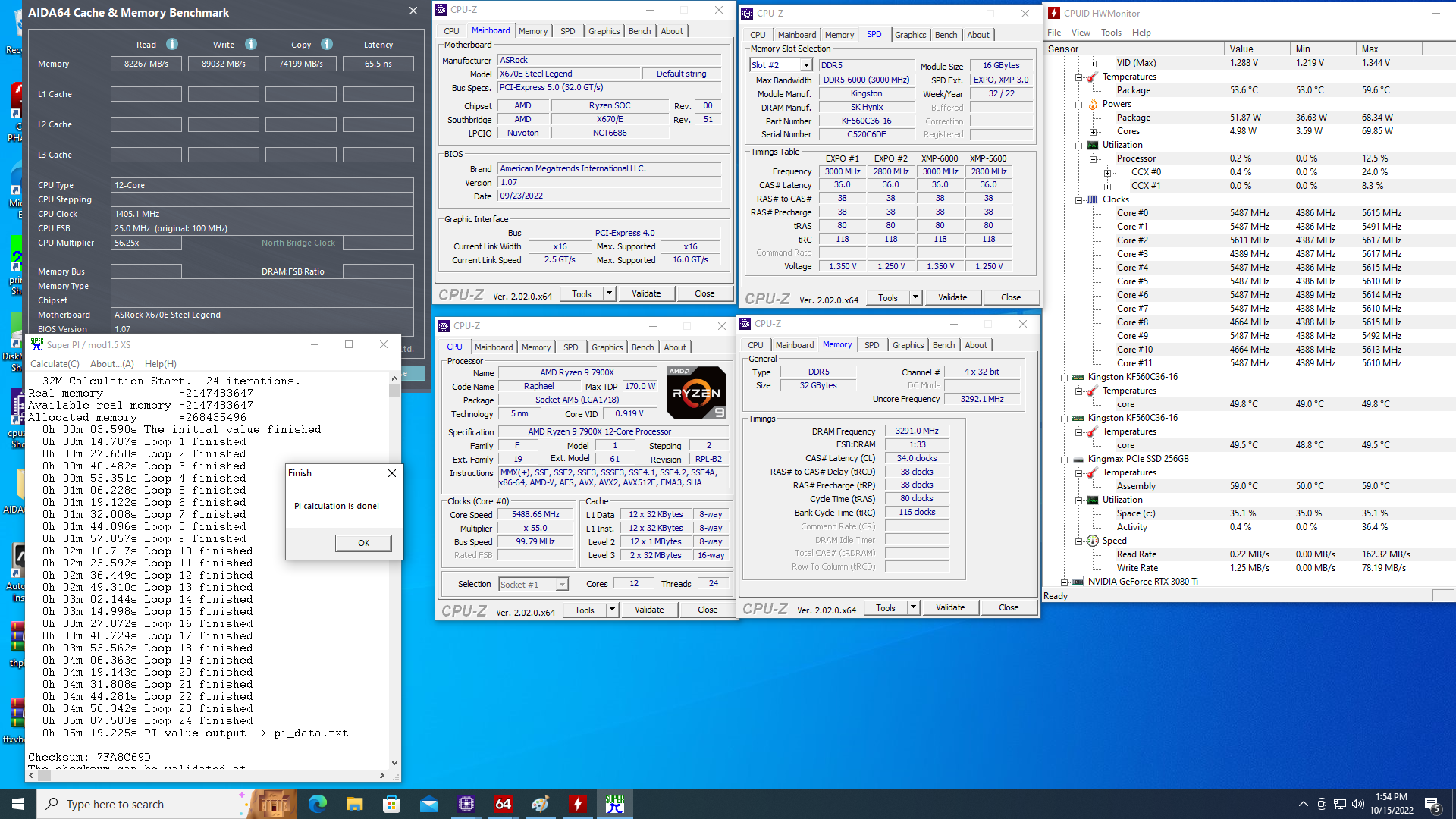Open Tools dropdown arrow in CPU-Z Mainboard window
Image resolution: width=1456 pixels, height=819 pixels.
click(609, 293)
